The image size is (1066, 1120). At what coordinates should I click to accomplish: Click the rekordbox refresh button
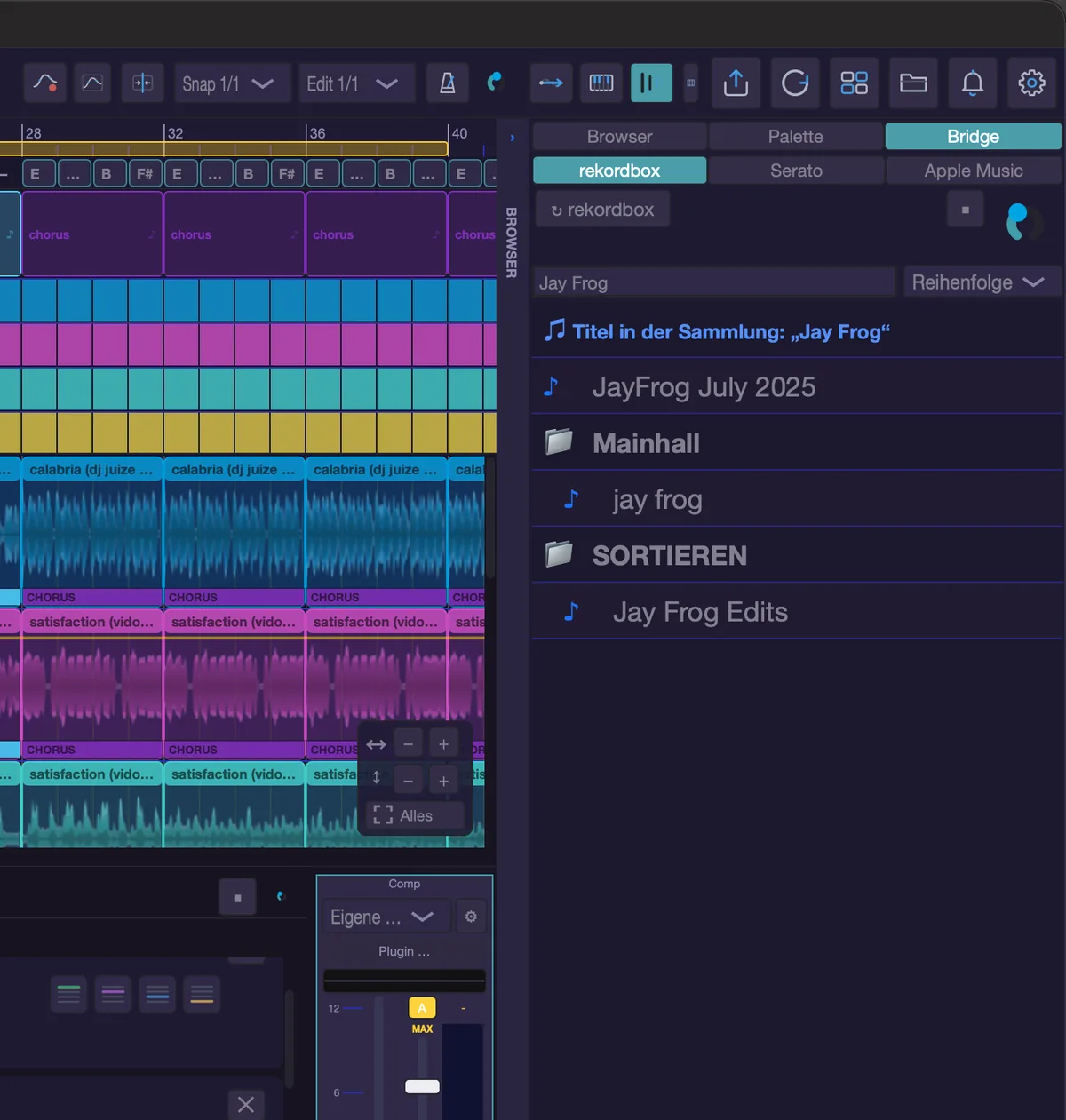click(602, 210)
